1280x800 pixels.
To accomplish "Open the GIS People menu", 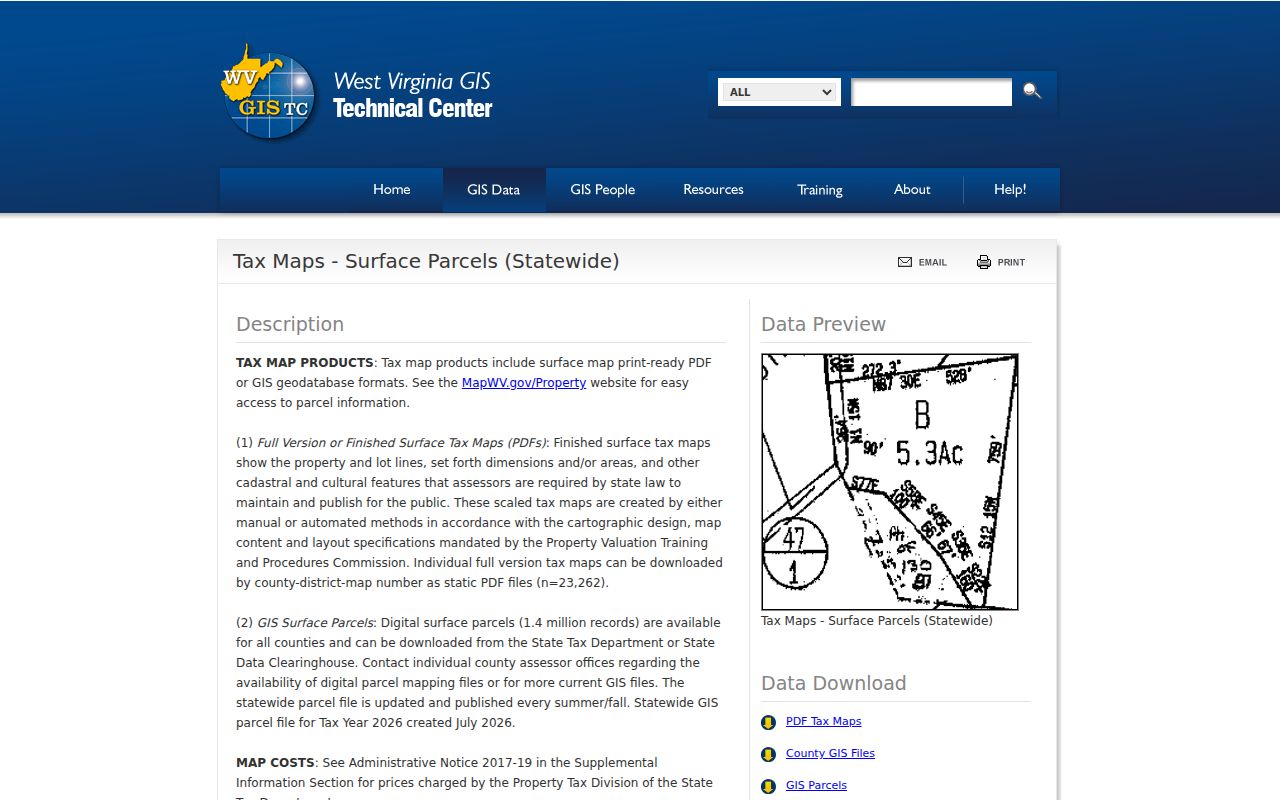I will point(602,189).
